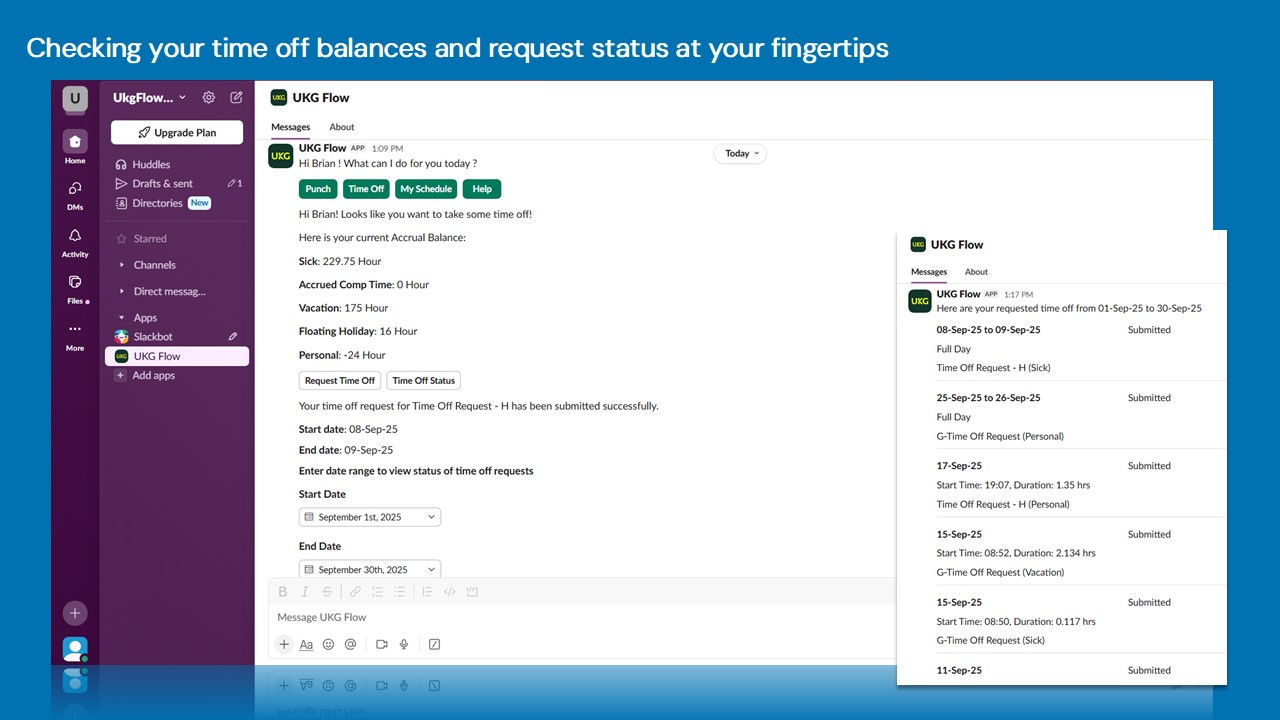Switch to the About tab of UKG Flow
This screenshot has height=720, width=1280.
pyautogui.click(x=342, y=127)
